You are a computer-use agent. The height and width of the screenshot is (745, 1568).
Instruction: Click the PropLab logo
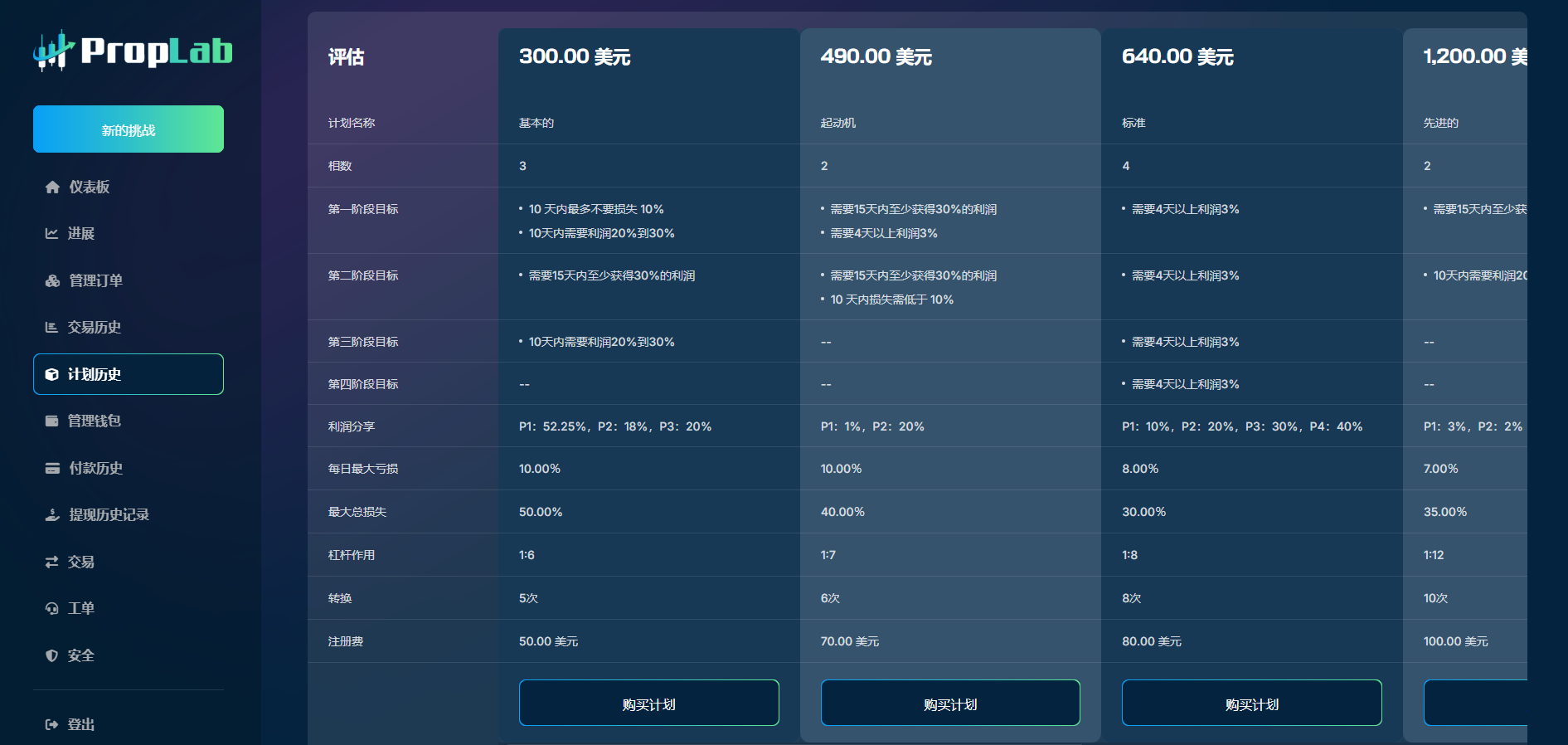pos(133,51)
